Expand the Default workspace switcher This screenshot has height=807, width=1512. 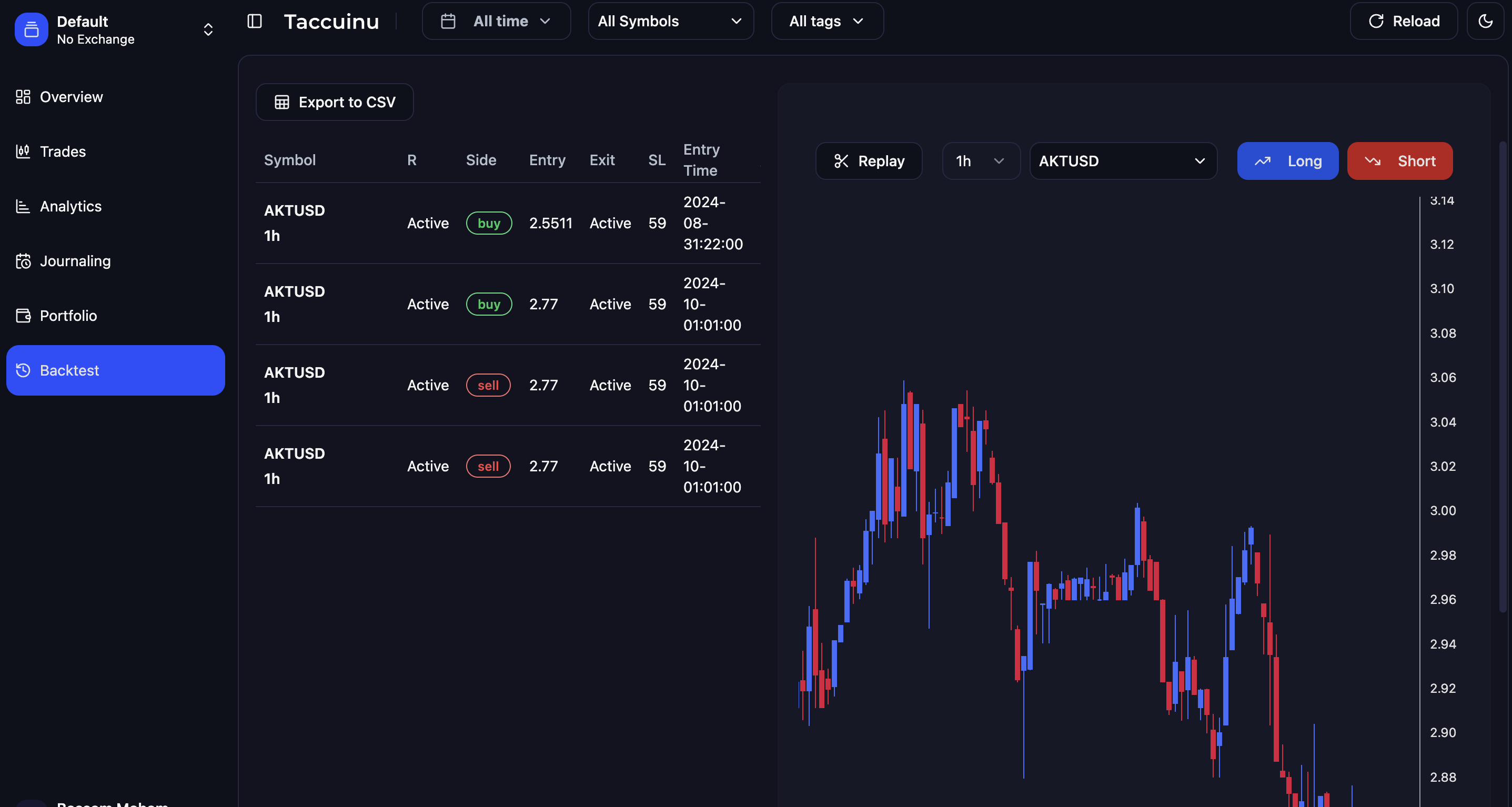208,29
